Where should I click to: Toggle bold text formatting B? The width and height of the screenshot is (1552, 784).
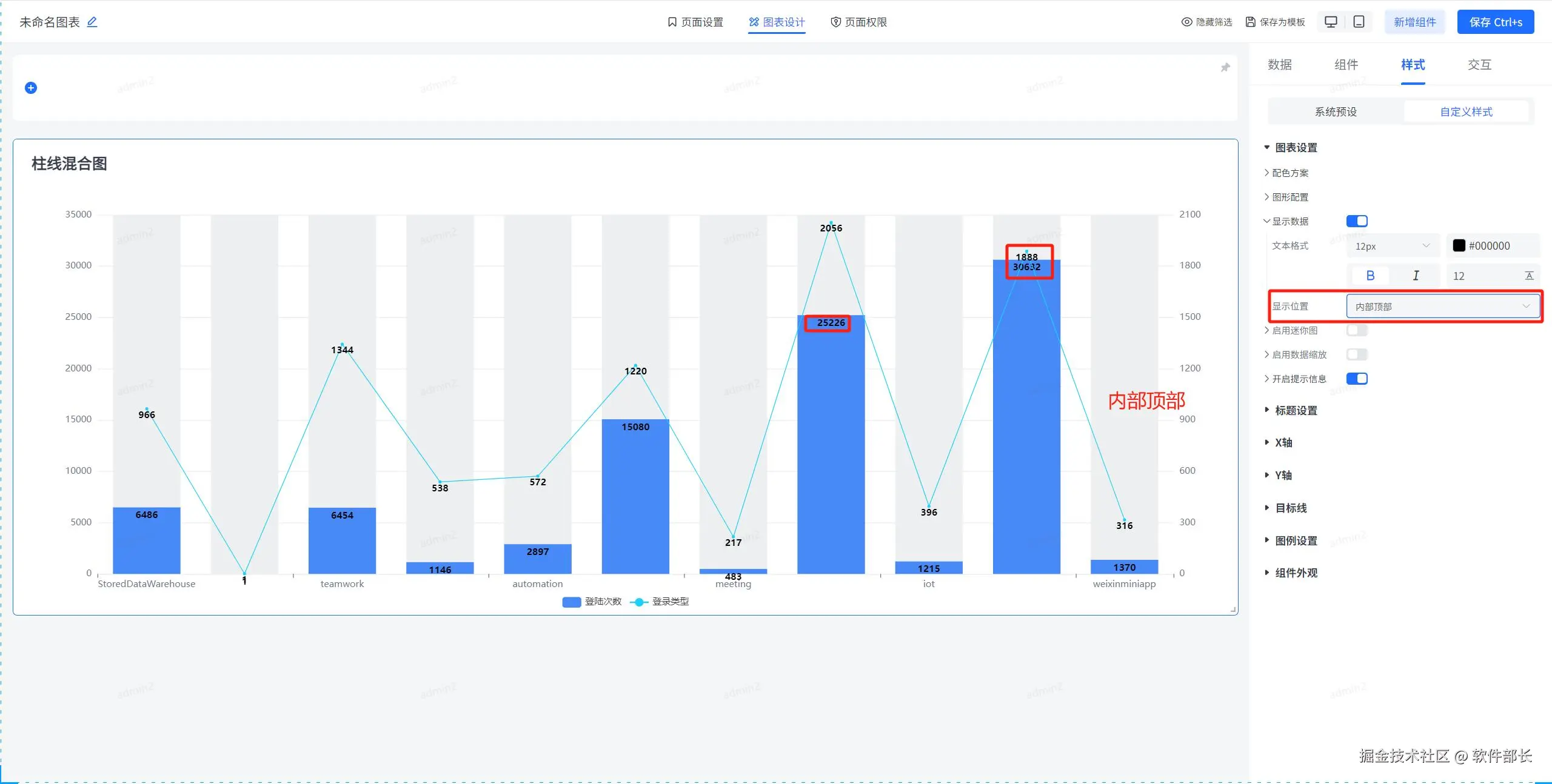(1370, 276)
